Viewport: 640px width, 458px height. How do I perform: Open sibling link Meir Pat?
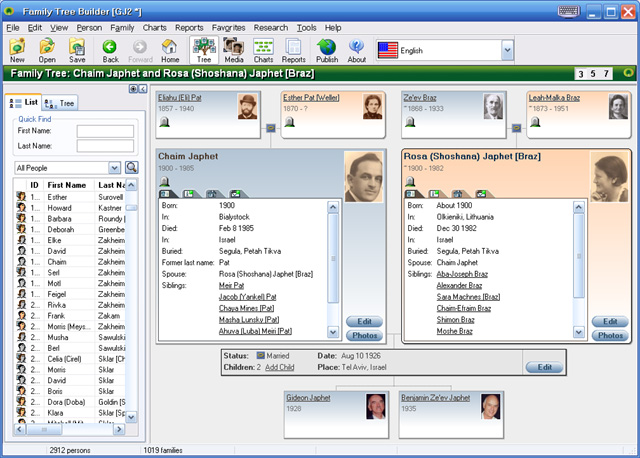(231, 285)
